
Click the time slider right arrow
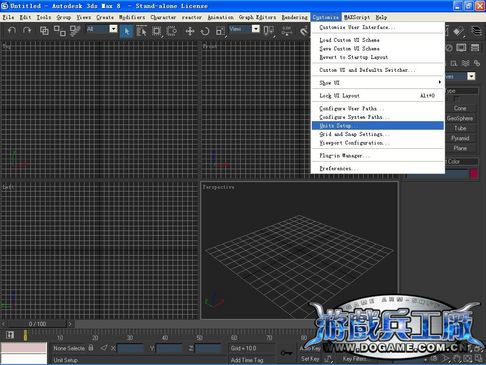[70, 324]
